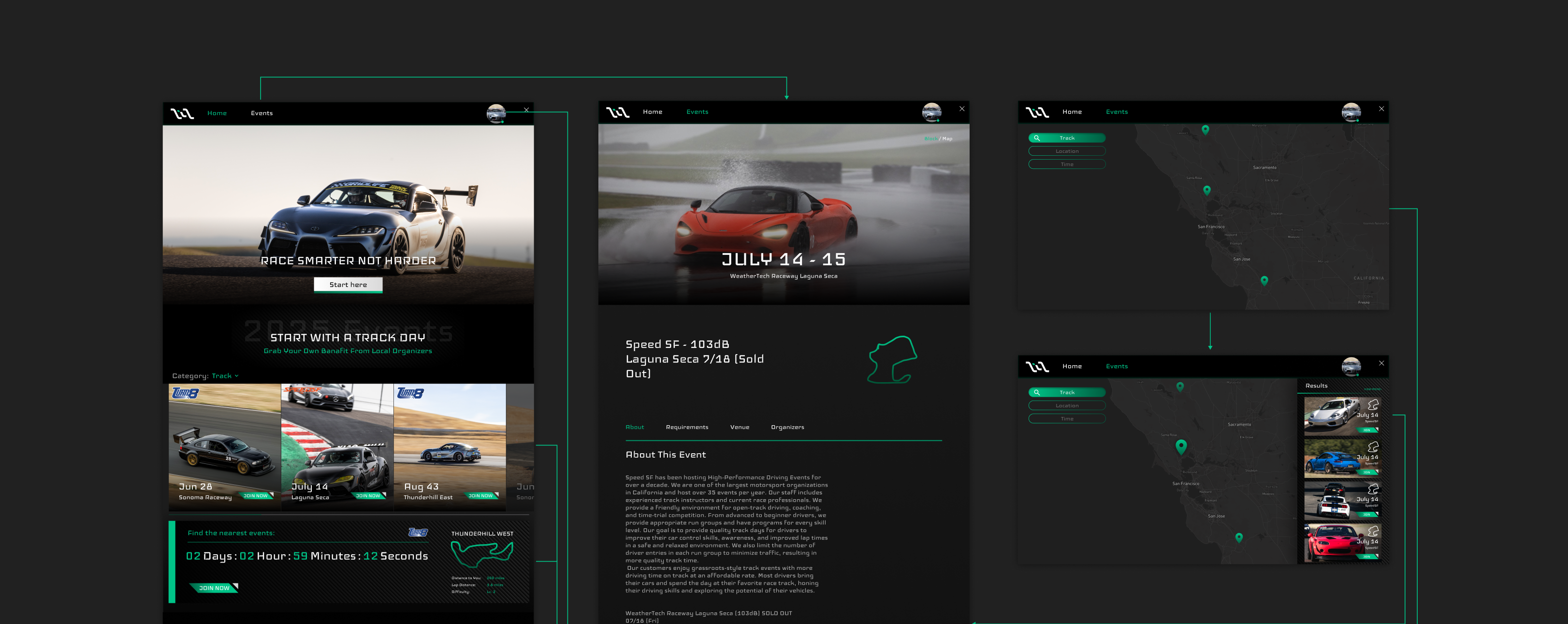1568x624 pixels.
Task: Enable the Location filter in the top map screen
Action: pos(1067,151)
